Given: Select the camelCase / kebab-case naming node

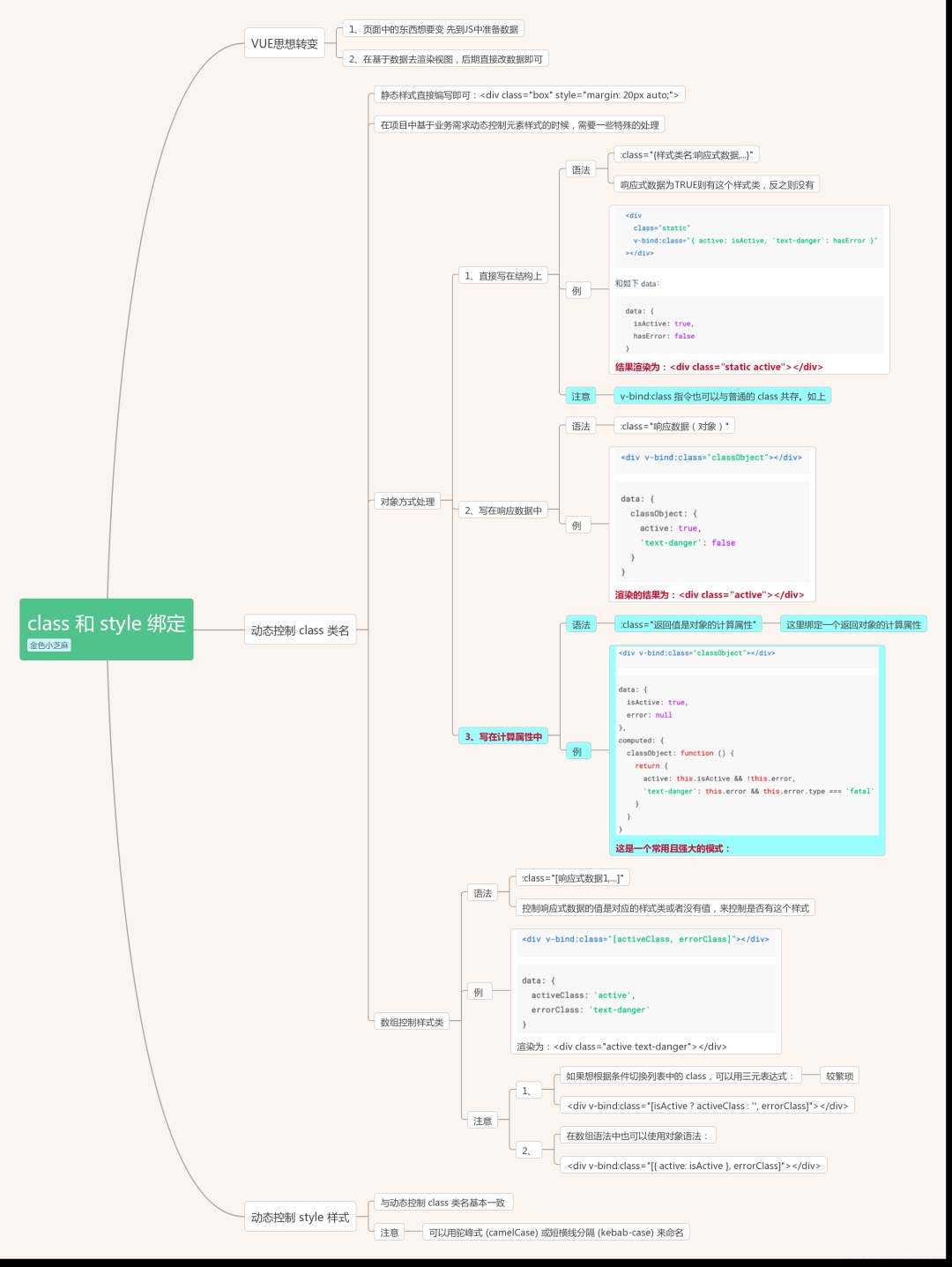Looking at the screenshot, I should (x=555, y=1233).
